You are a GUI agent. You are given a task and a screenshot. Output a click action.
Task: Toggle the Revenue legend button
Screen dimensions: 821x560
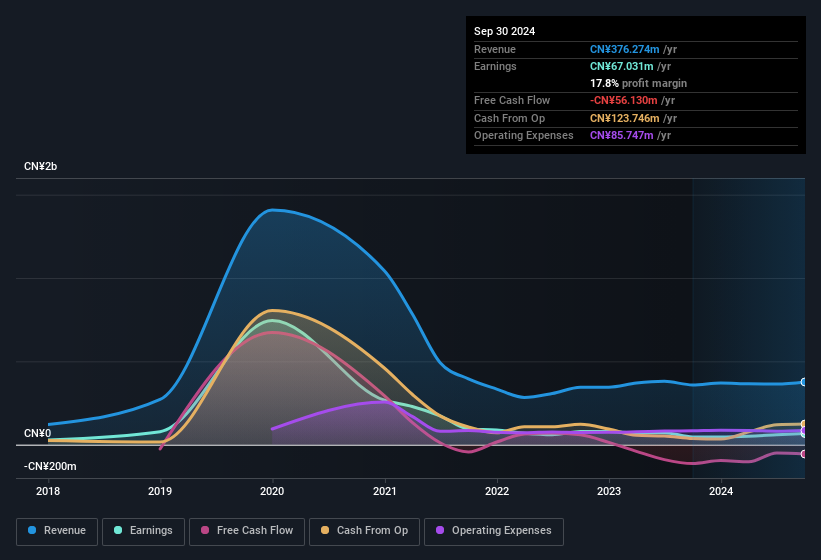pyautogui.click(x=57, y=531)
